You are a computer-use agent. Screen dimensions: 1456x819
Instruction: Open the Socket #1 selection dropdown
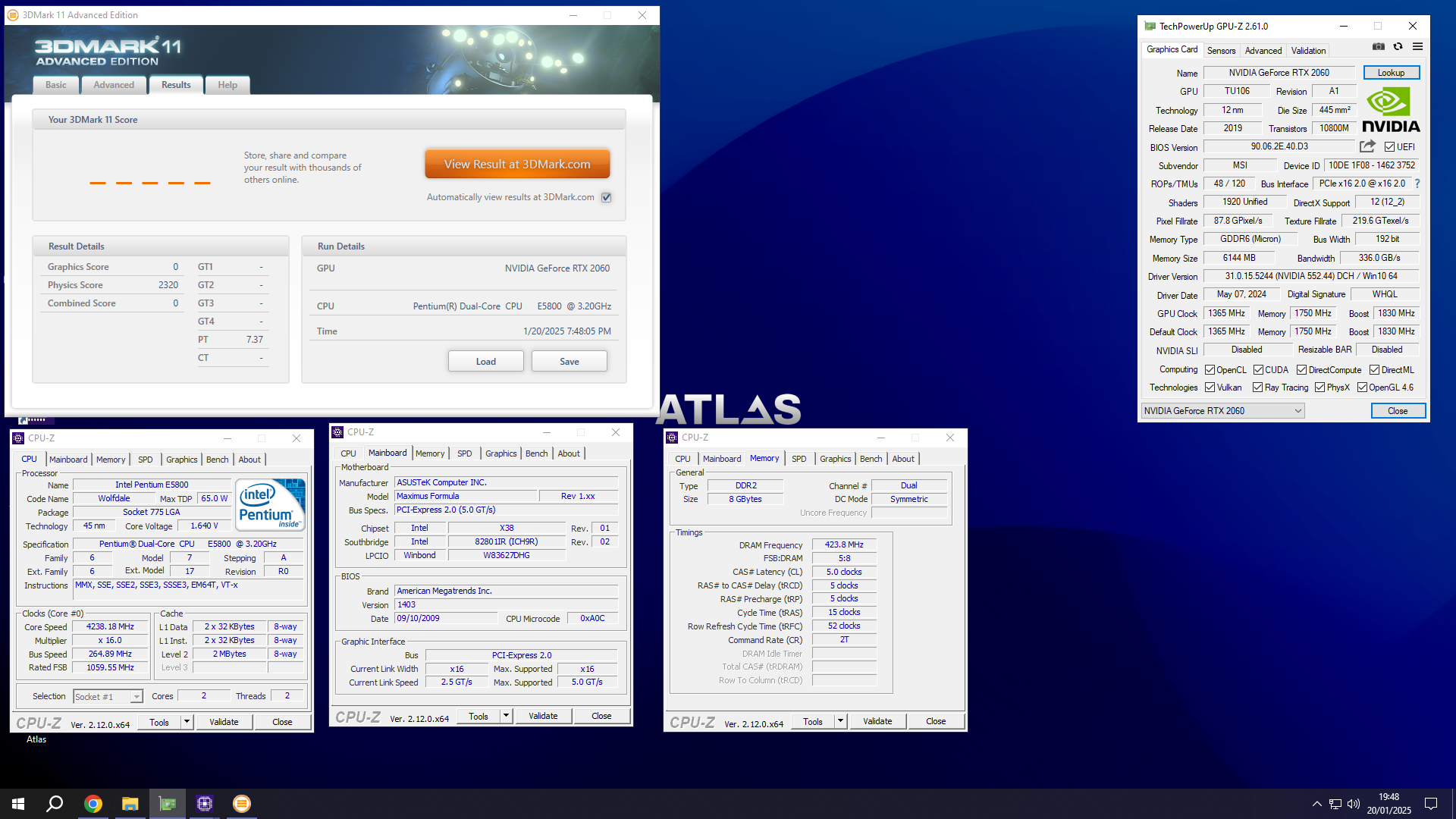[x=108, y=697]
